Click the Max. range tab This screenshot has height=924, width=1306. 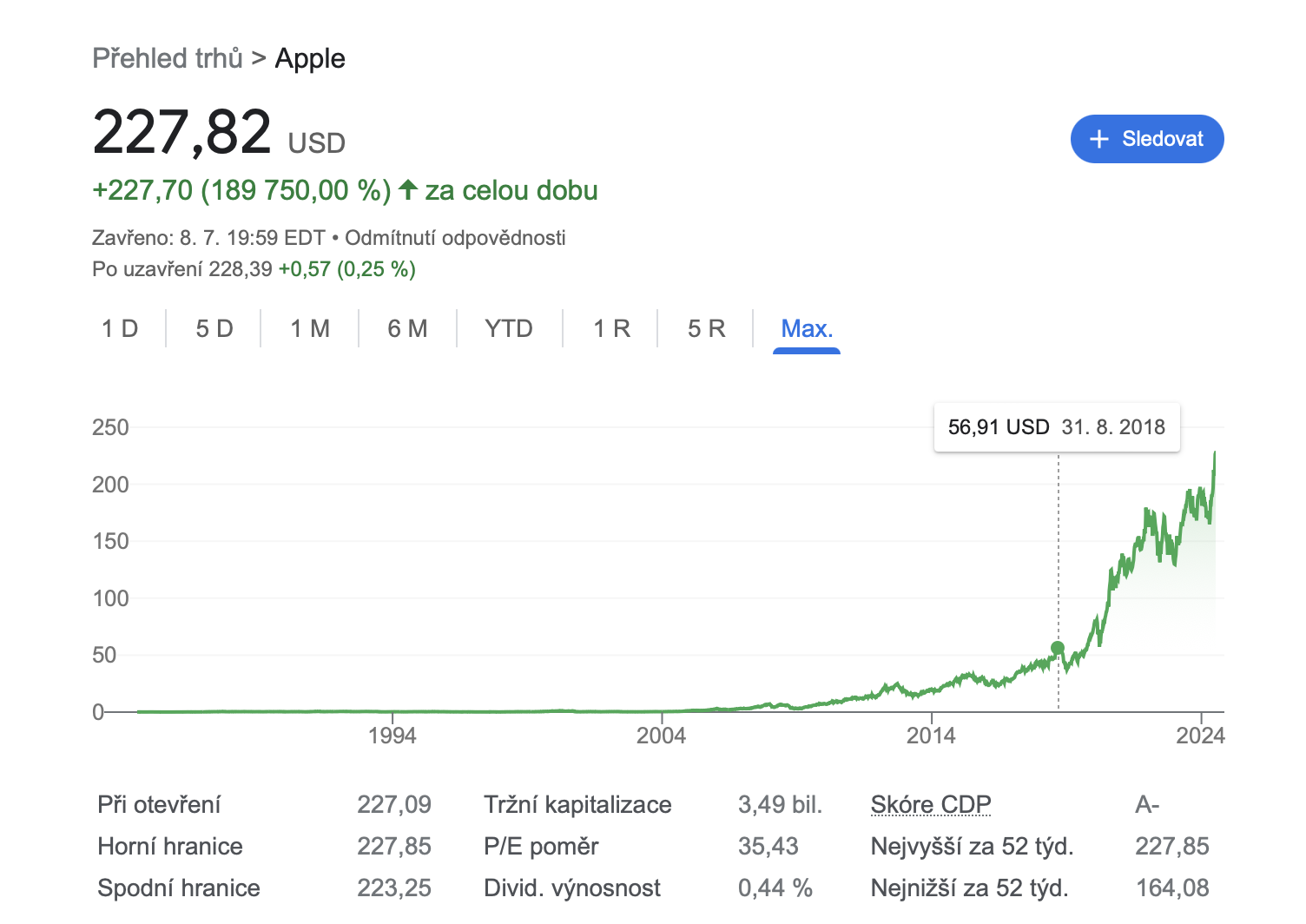[x=807, y=329]
